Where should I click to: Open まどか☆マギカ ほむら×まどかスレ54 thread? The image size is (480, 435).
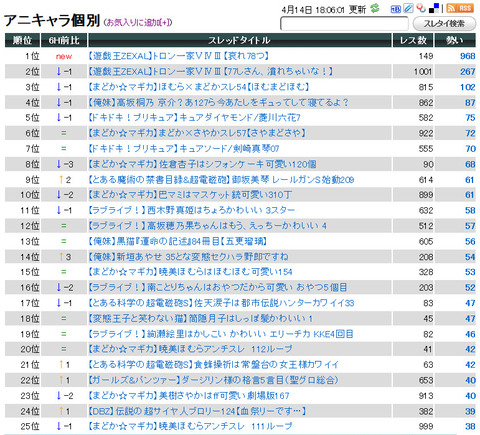coord(199,87)
